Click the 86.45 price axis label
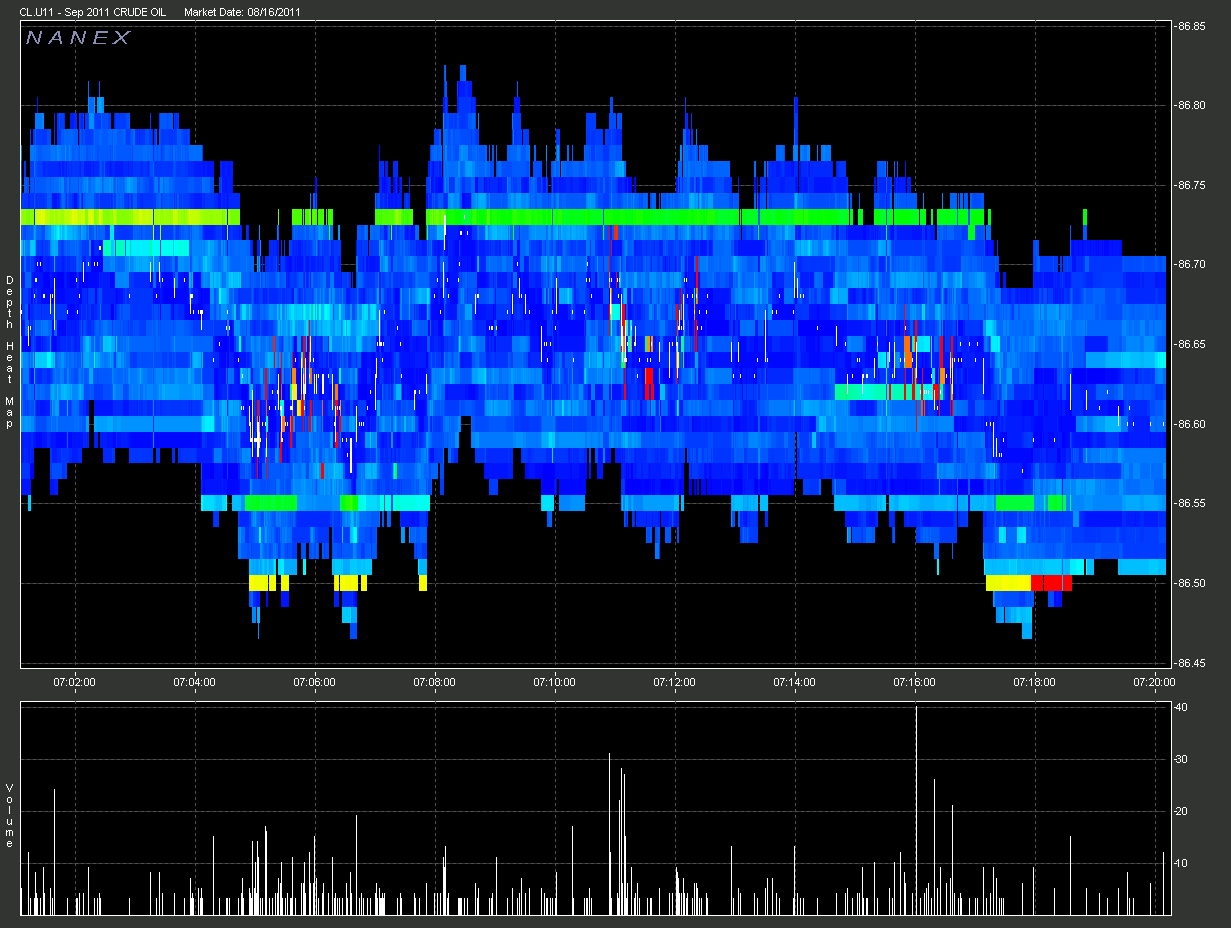Screen dimensions: 1231x928 [x=1191, y=662]
